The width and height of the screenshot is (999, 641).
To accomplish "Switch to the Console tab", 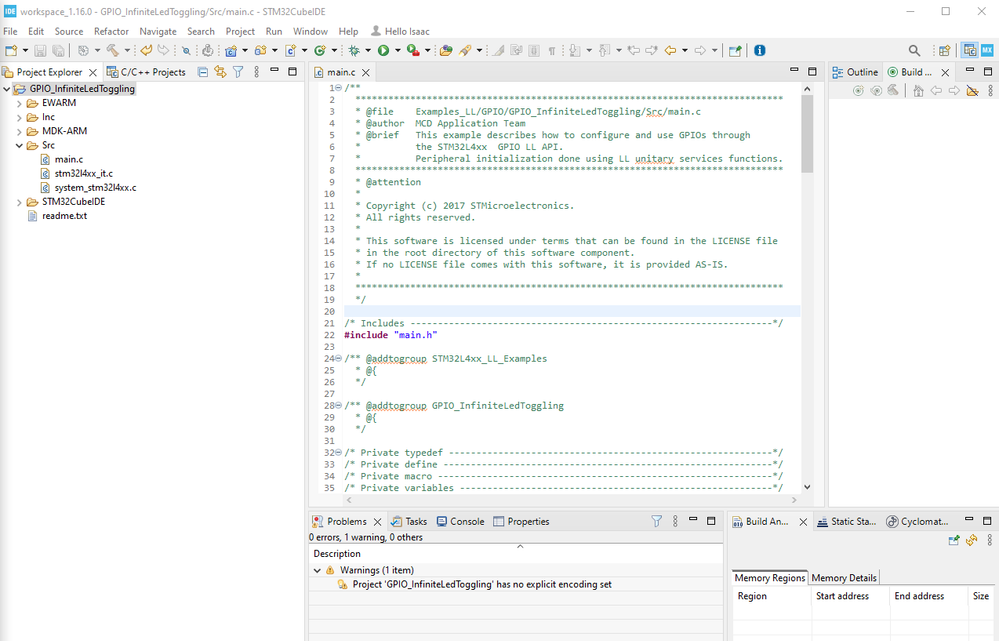I will (x=466, y=521).
